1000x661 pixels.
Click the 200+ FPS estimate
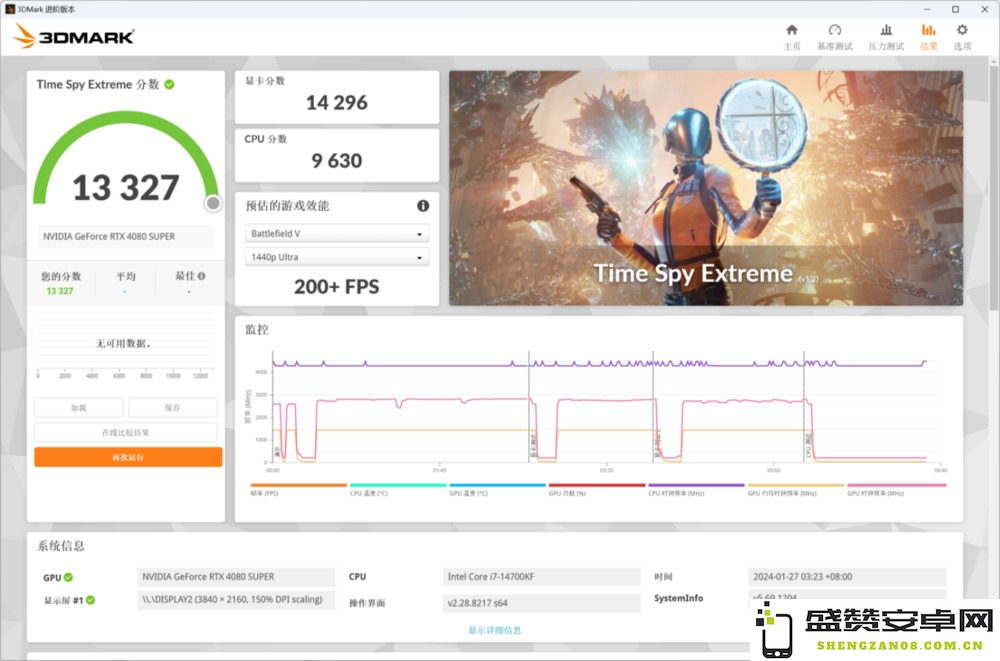pos(337,287)
